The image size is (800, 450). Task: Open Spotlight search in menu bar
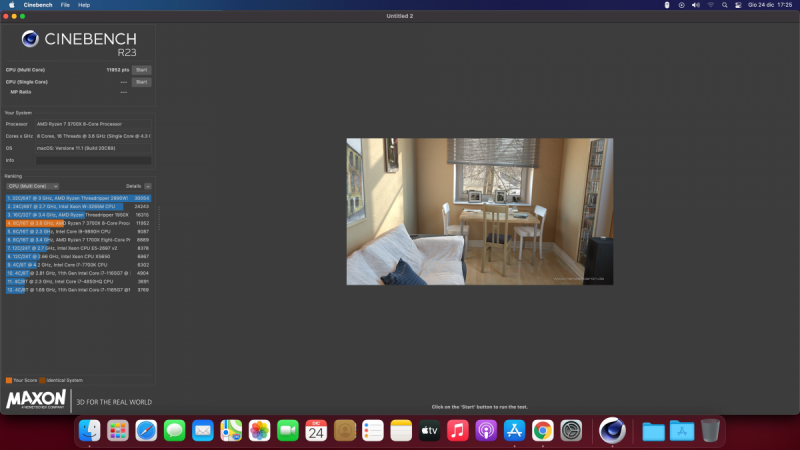724,5
